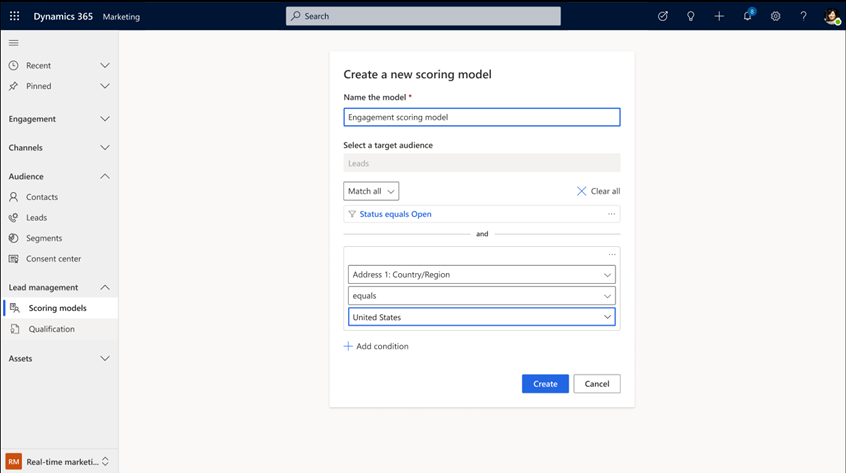Select Scoring models in sidebar
This screenshot has width=846, height=473.
(x=57, y=308)
